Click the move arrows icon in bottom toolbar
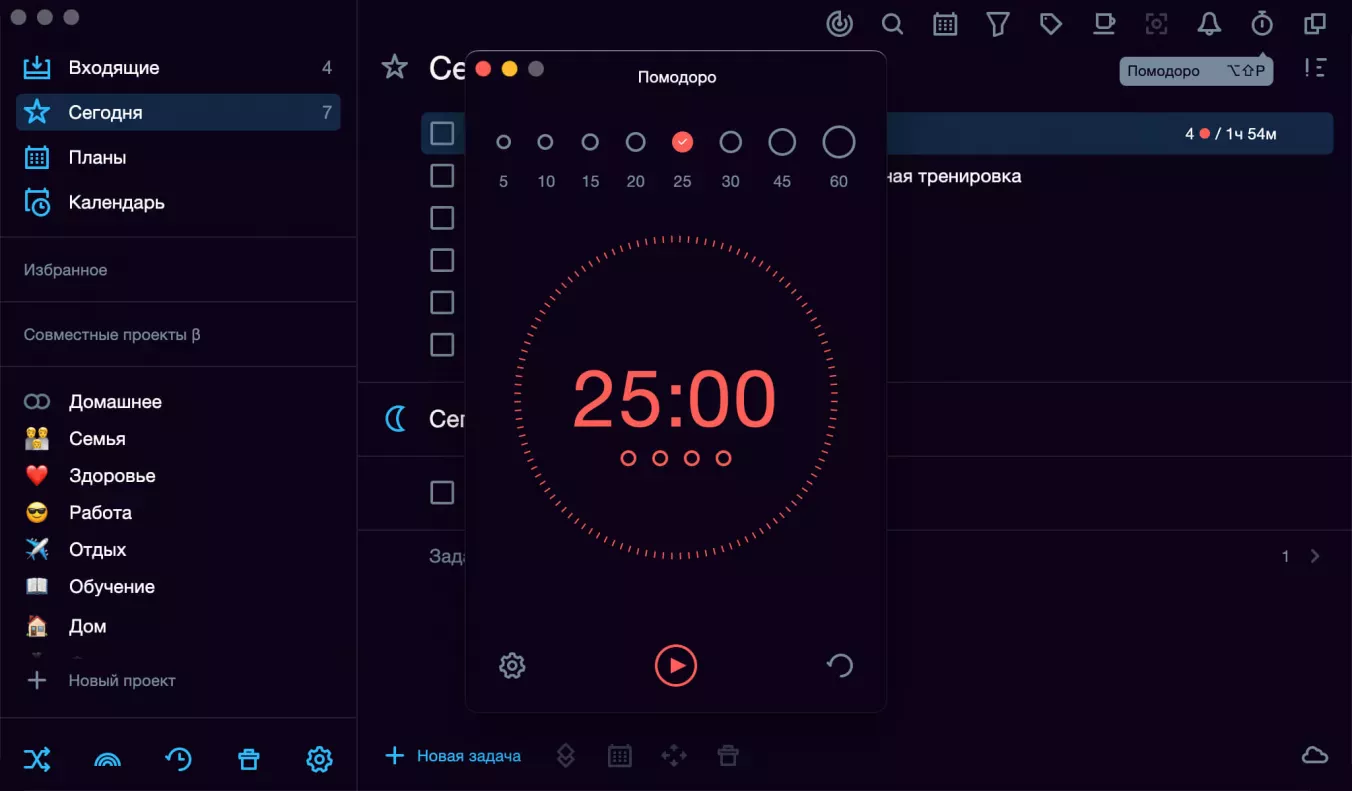Screen dimensions: 1352x791 click(x=674, y=756)
